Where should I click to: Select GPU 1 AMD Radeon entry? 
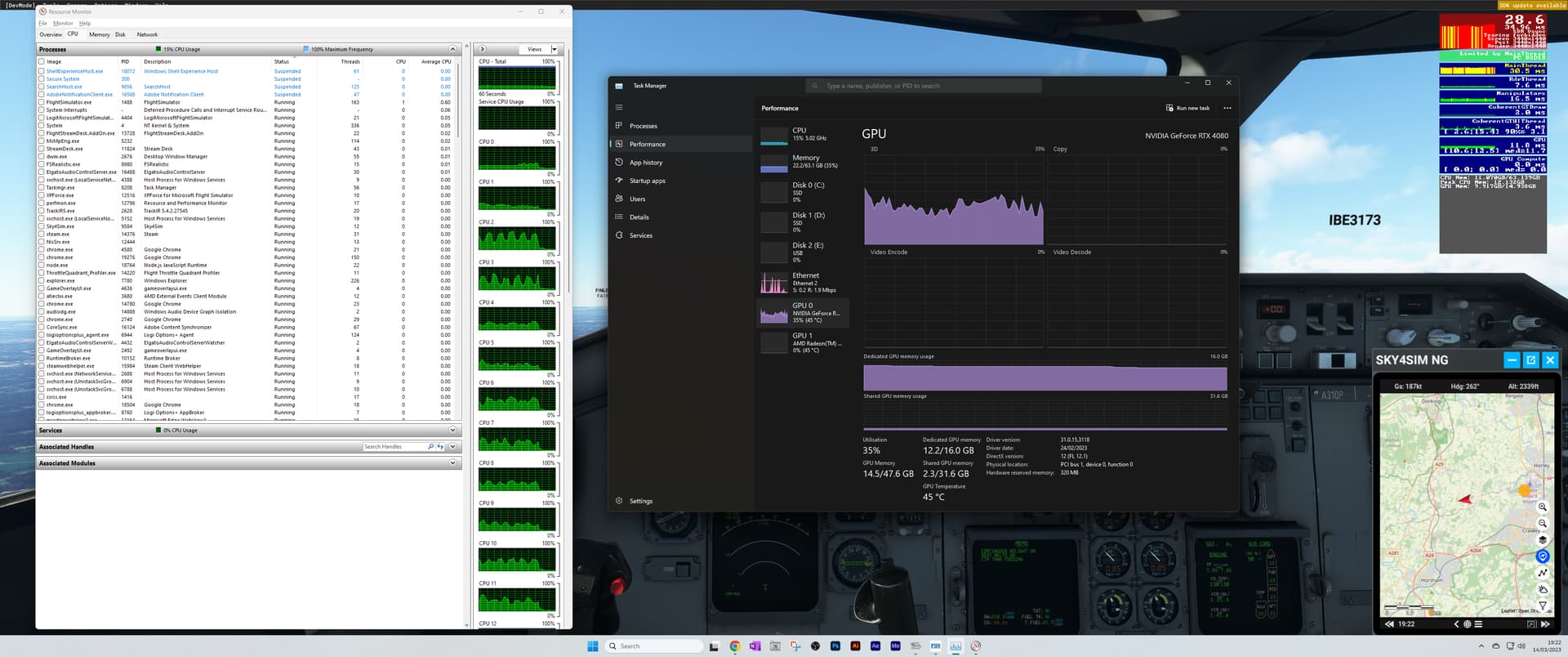click(x=804, y=342)
